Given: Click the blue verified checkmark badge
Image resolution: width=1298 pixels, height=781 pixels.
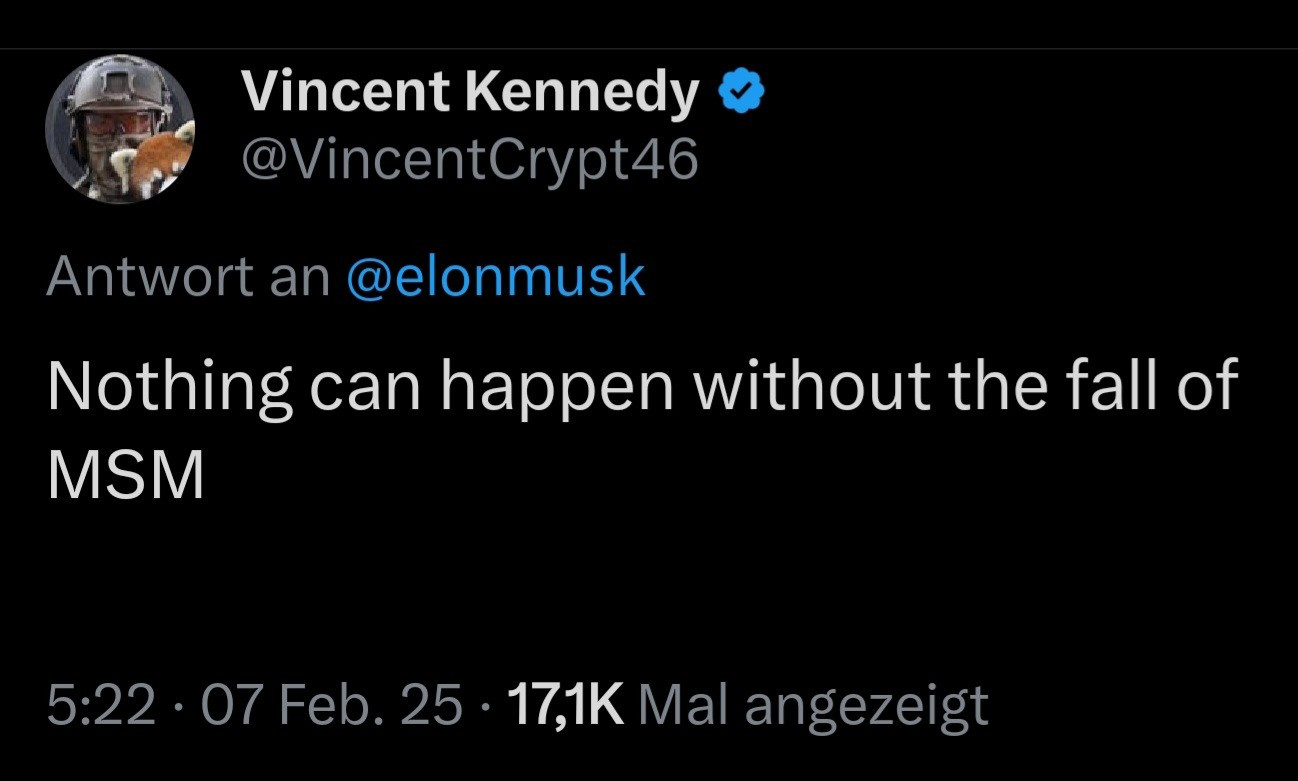Looking at the screenshot, I should click(x=742, y=94).
